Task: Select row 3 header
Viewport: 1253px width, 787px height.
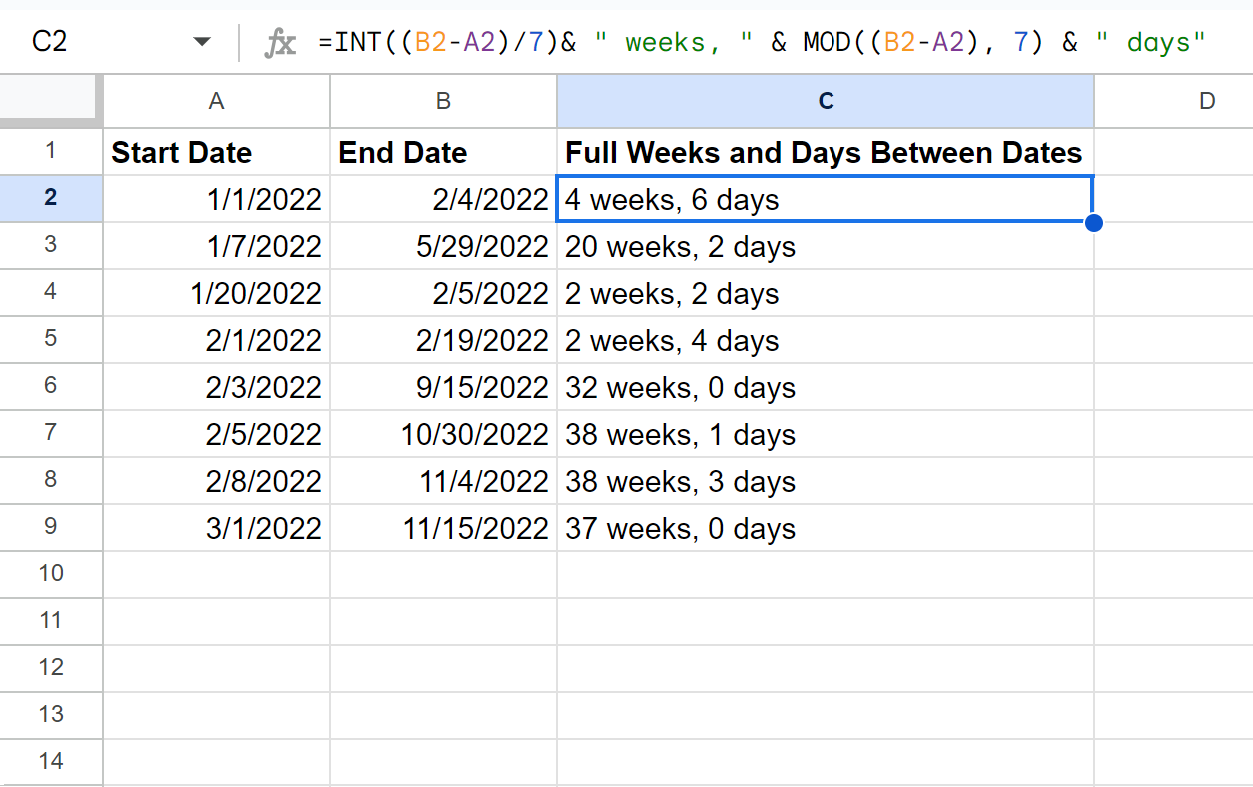Action: click(x=51, y=246)
